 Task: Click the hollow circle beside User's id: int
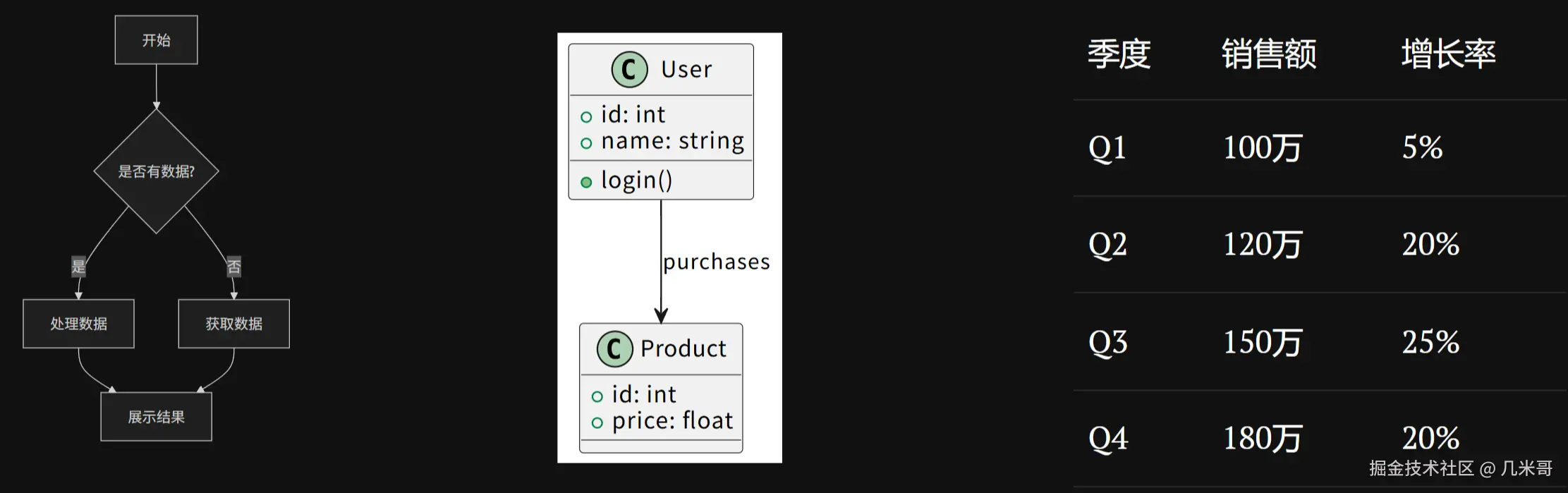(x=585, y=116)
